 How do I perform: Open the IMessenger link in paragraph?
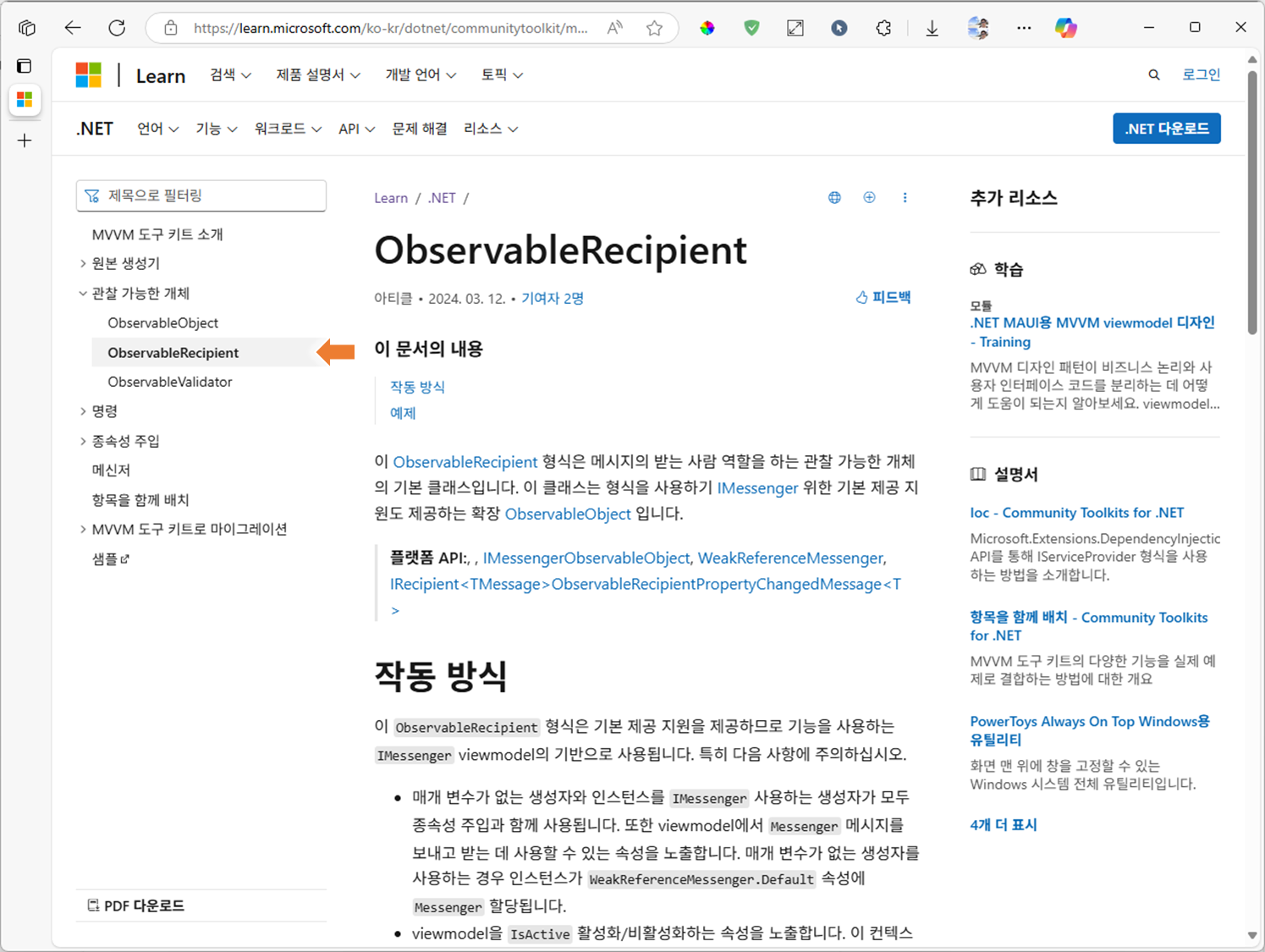click(x=757, y=488)
